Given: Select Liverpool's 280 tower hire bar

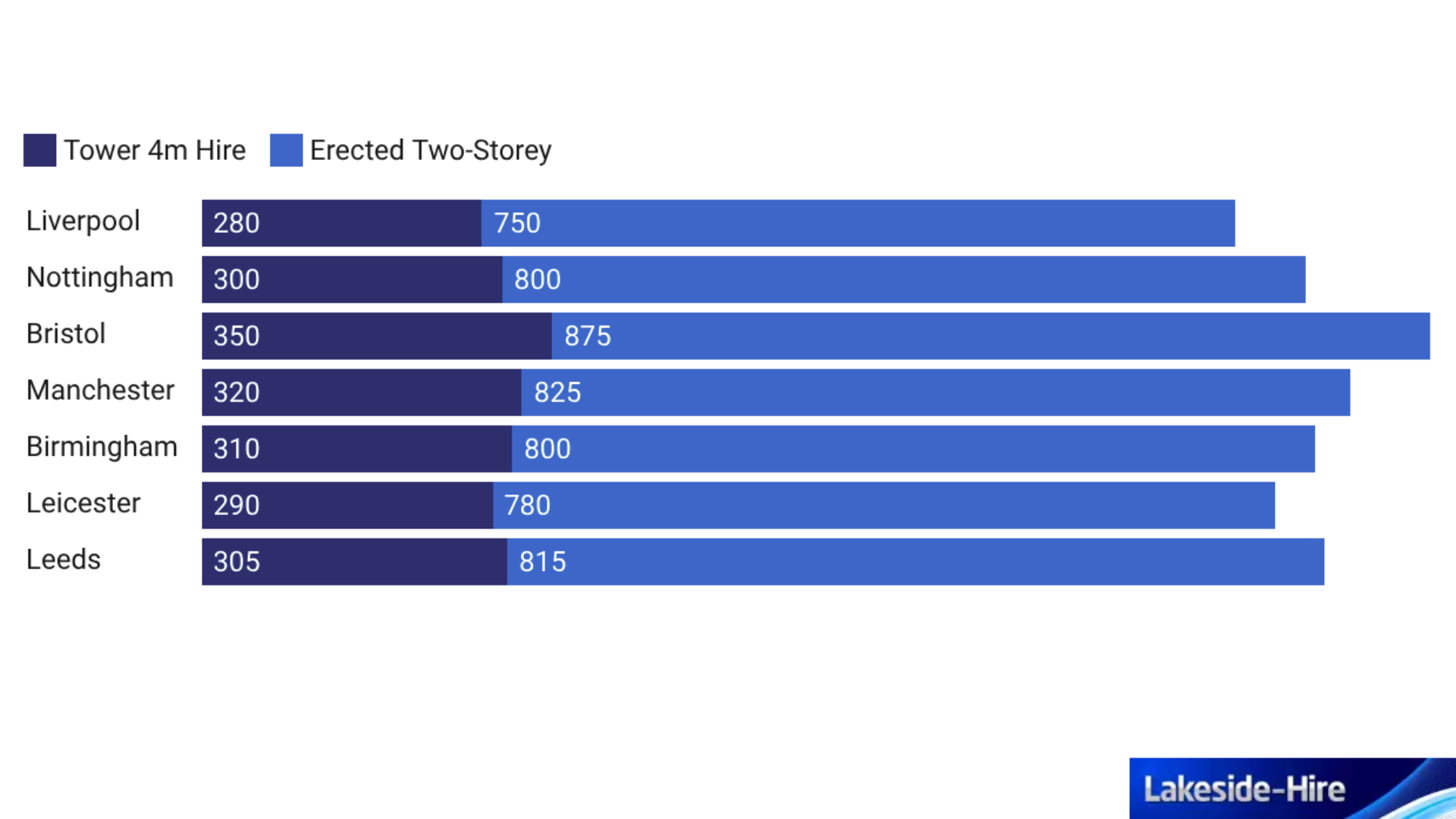Looking at the screenshot, I should coord(341,223).
